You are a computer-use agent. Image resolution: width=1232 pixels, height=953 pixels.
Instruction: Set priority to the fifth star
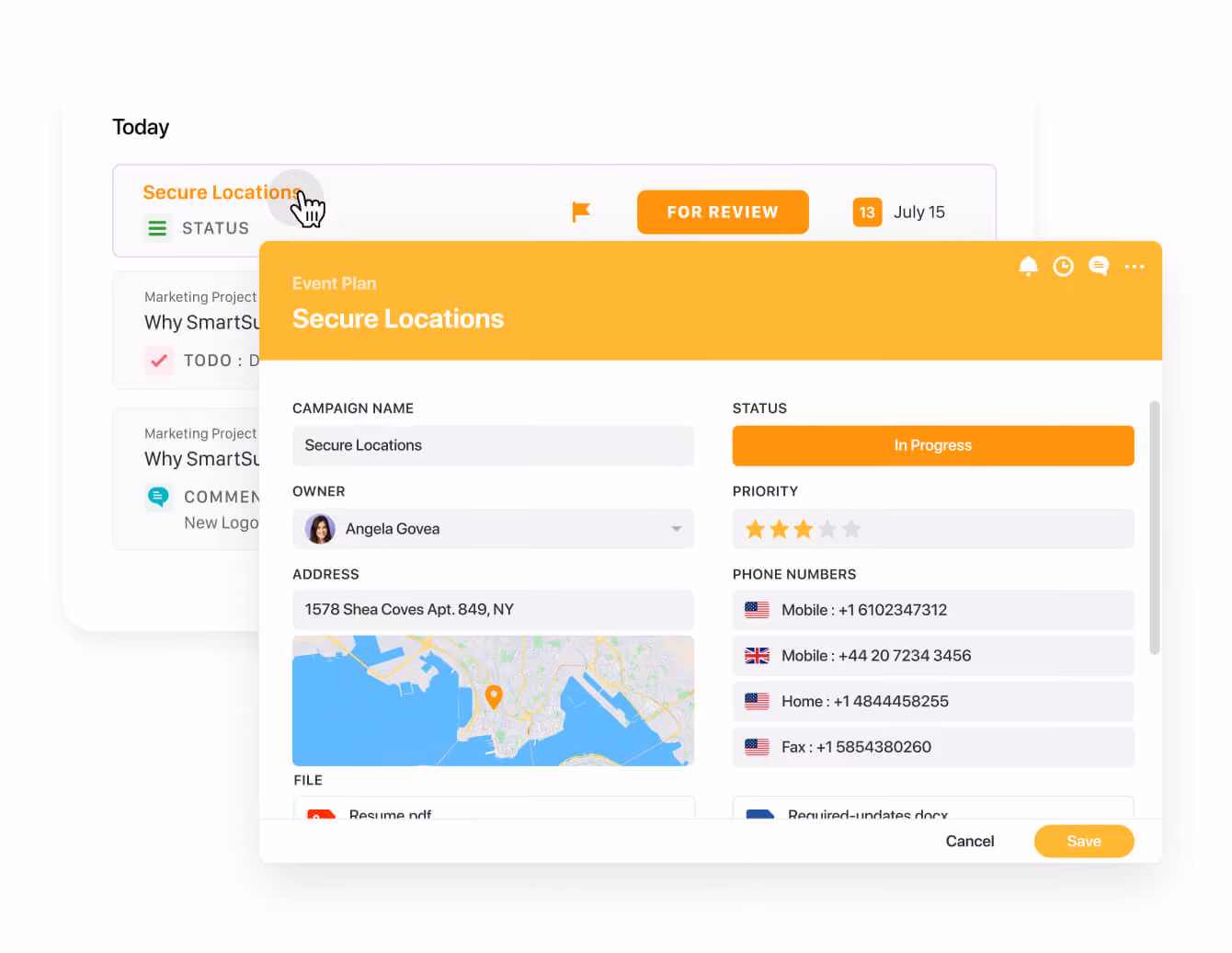[x=851, y=529]
